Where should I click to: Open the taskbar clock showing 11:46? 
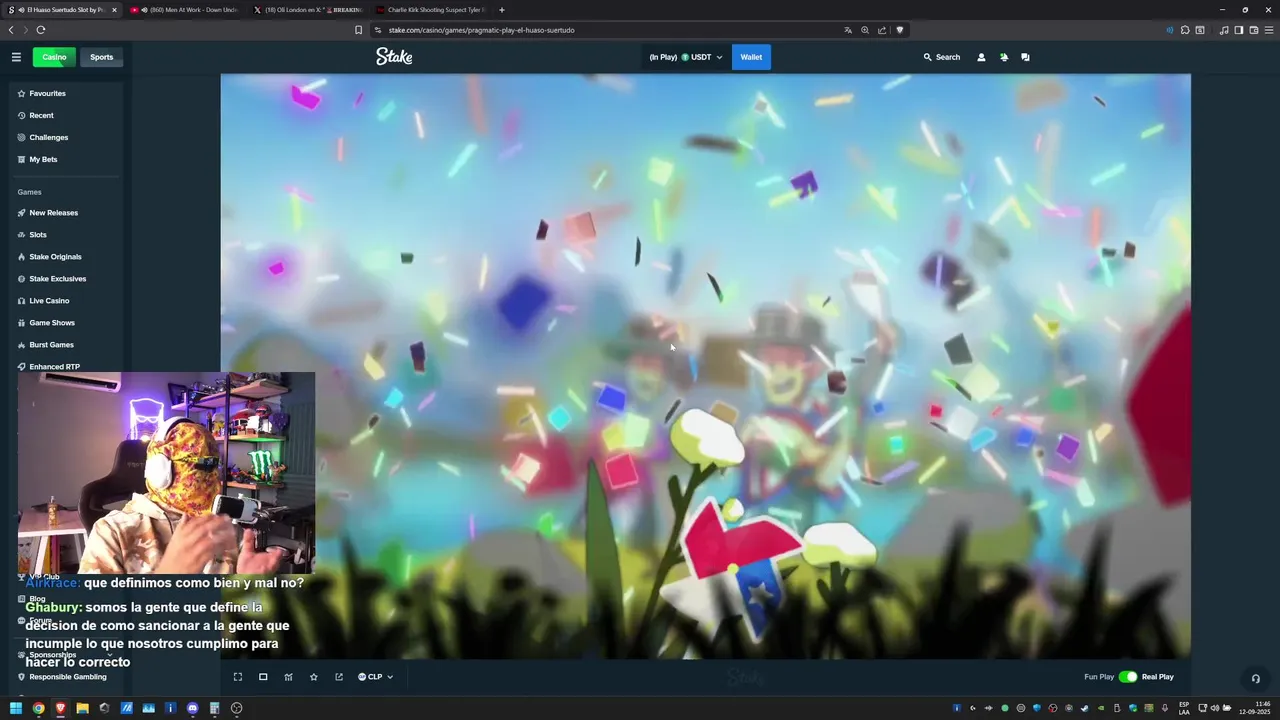pos(1254,708)
